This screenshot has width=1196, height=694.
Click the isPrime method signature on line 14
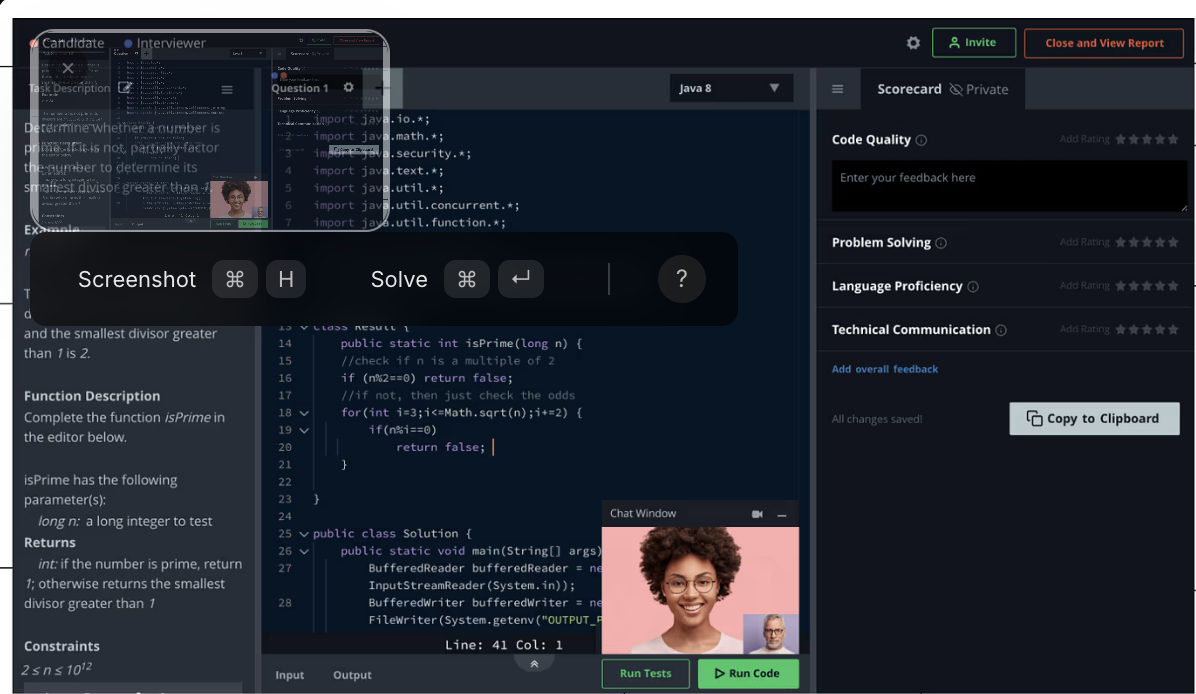click(461, 344)
